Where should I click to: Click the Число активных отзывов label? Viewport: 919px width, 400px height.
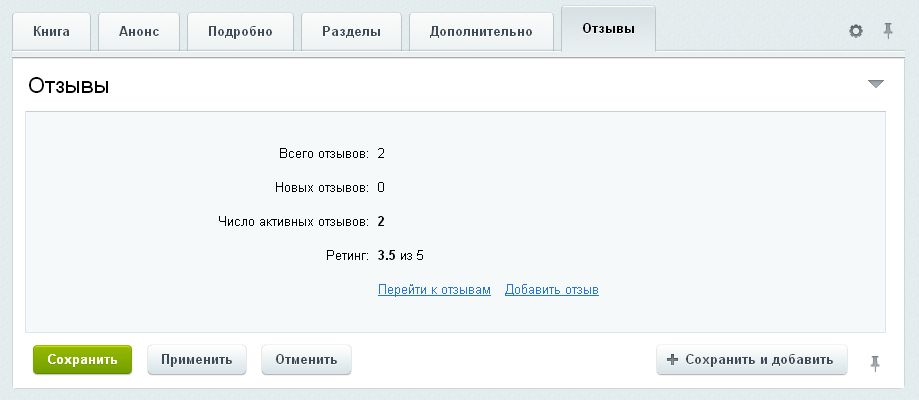point(293,221)
